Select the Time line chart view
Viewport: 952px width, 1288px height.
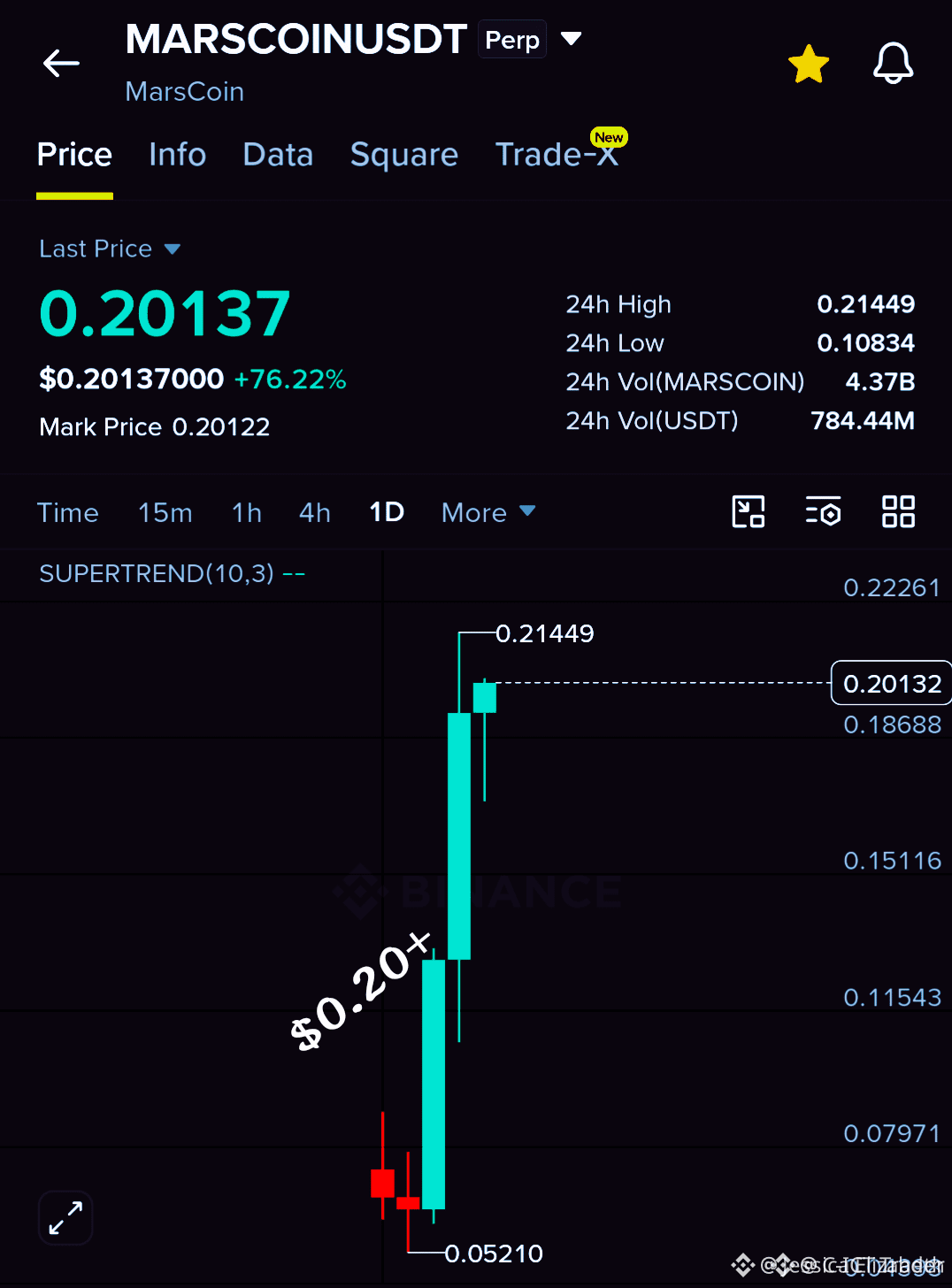68,512
